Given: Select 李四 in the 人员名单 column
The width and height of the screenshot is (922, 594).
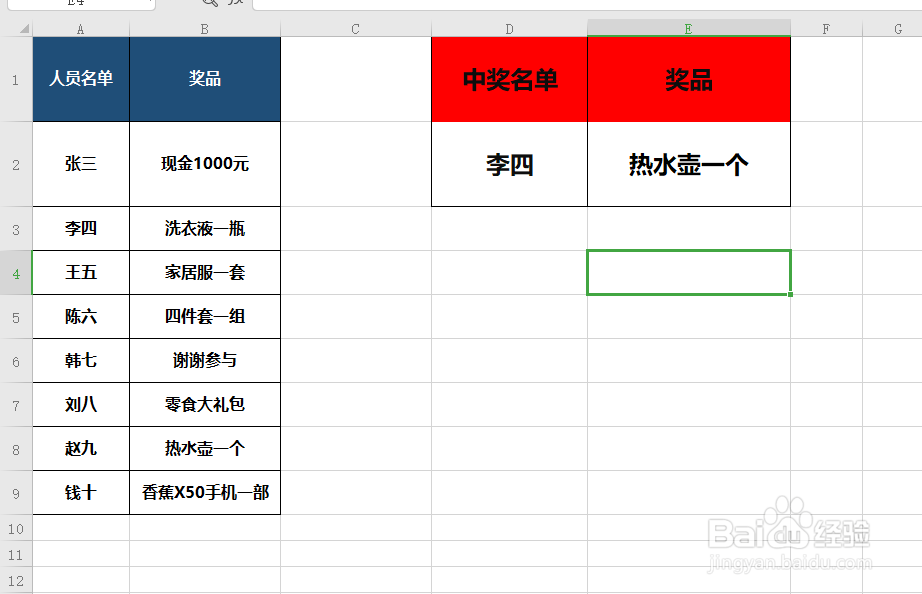Looking at the screenshot, I should [x=81, y=229].
